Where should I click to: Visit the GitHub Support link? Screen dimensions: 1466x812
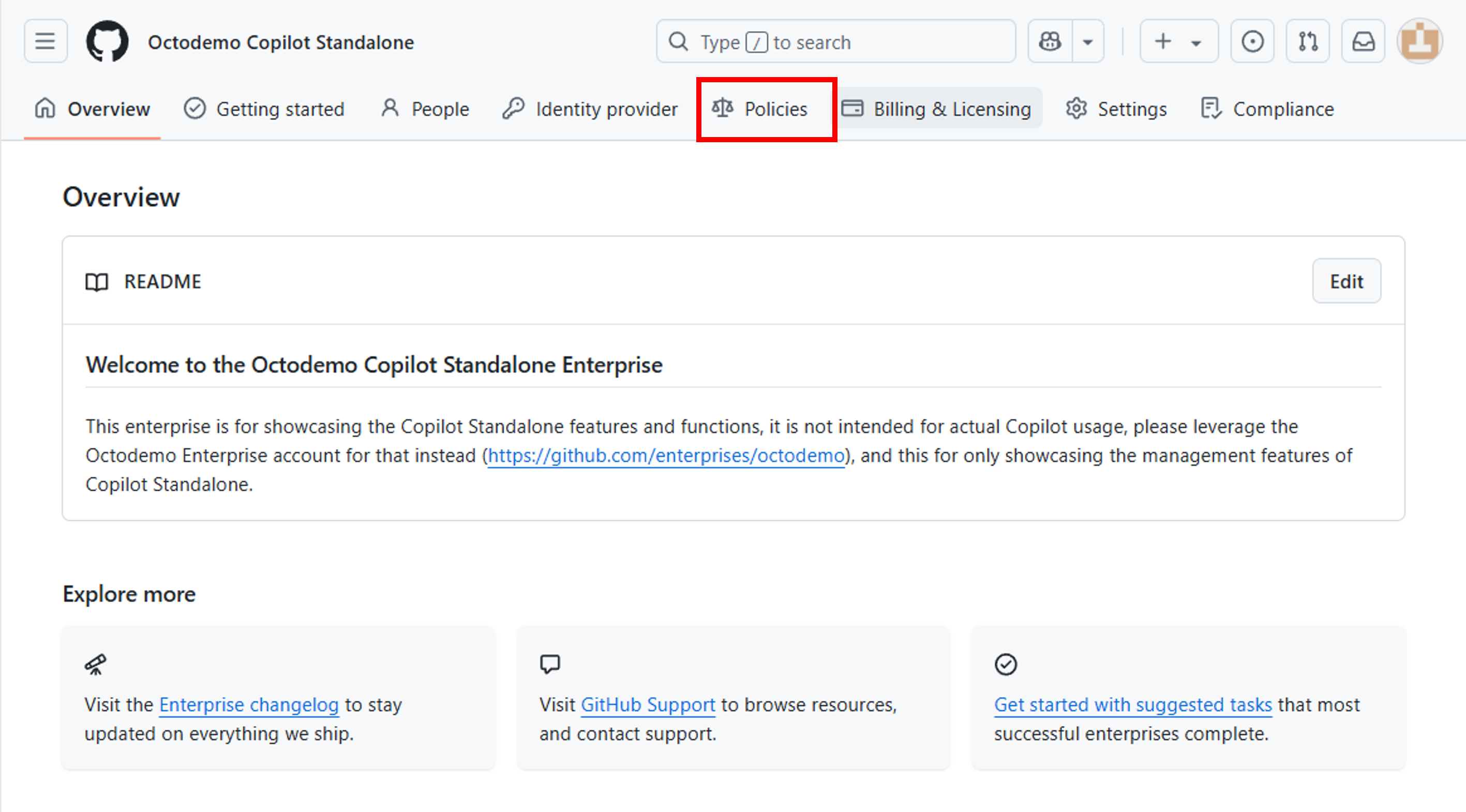tap(648, 705)
